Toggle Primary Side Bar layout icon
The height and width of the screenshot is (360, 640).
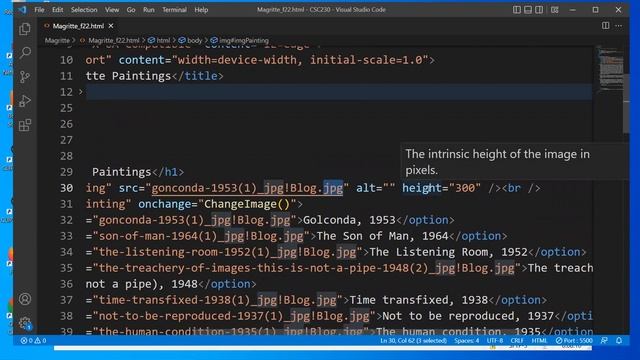pyautogui.click(x=517, y=9)
